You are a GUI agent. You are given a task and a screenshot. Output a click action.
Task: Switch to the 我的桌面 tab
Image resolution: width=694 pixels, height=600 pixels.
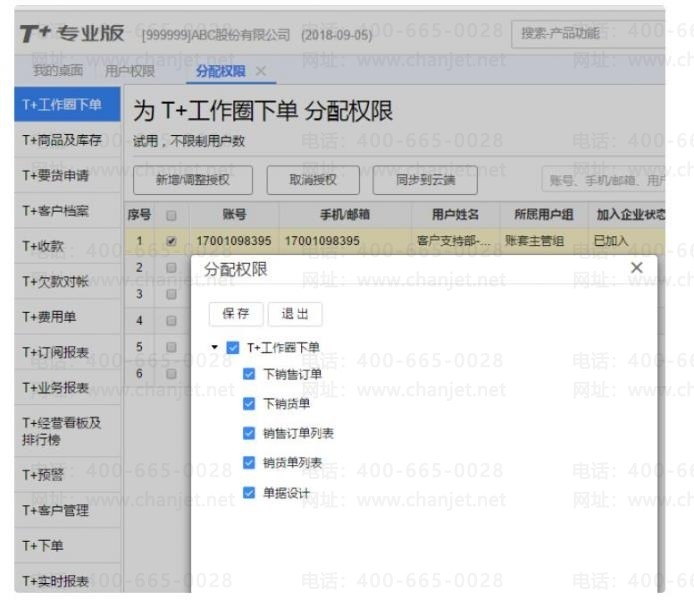pyautogui.click(x=58, y=70)
